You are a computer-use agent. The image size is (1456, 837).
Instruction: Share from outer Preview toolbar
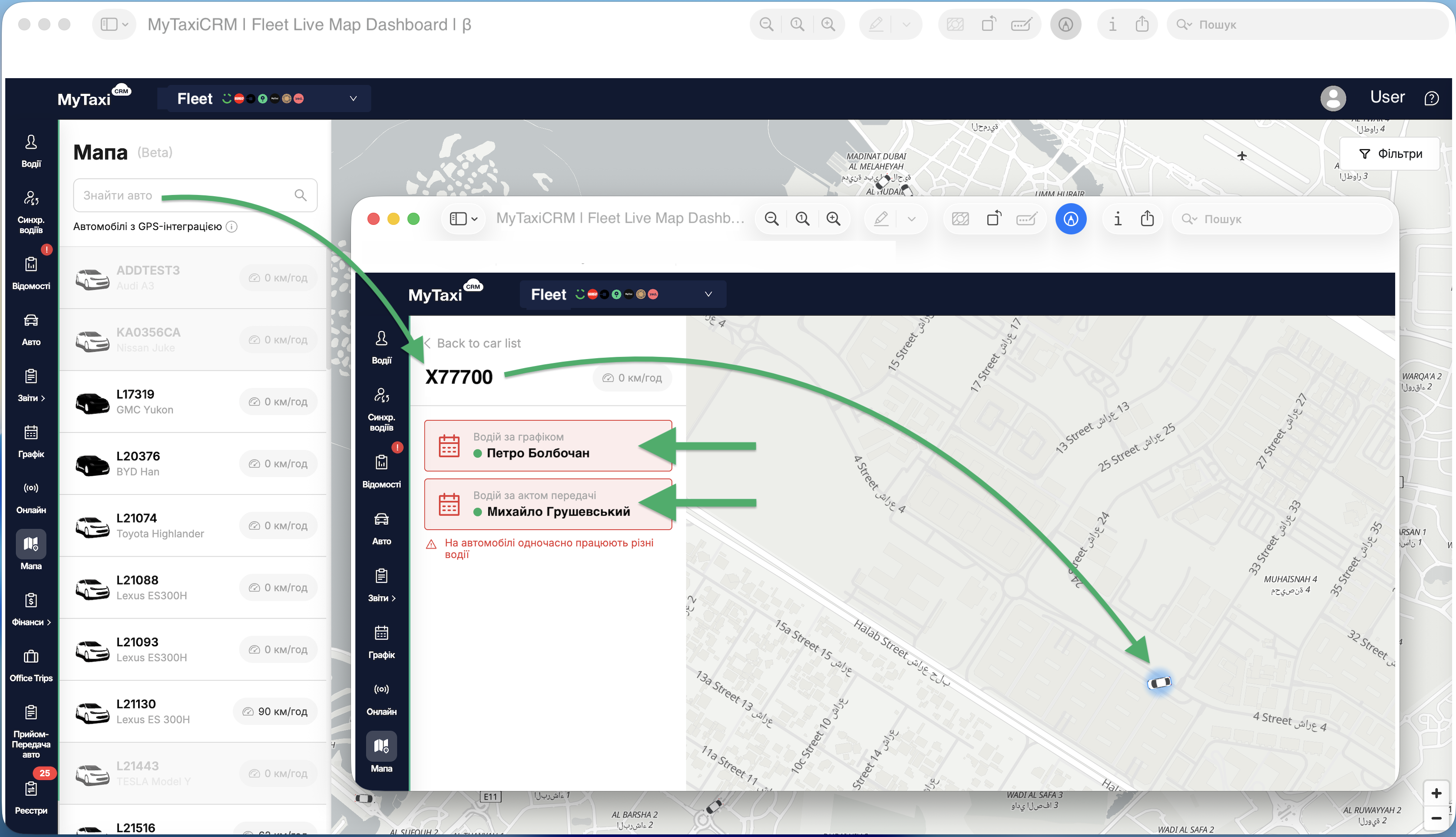[x=1142, y=24]
